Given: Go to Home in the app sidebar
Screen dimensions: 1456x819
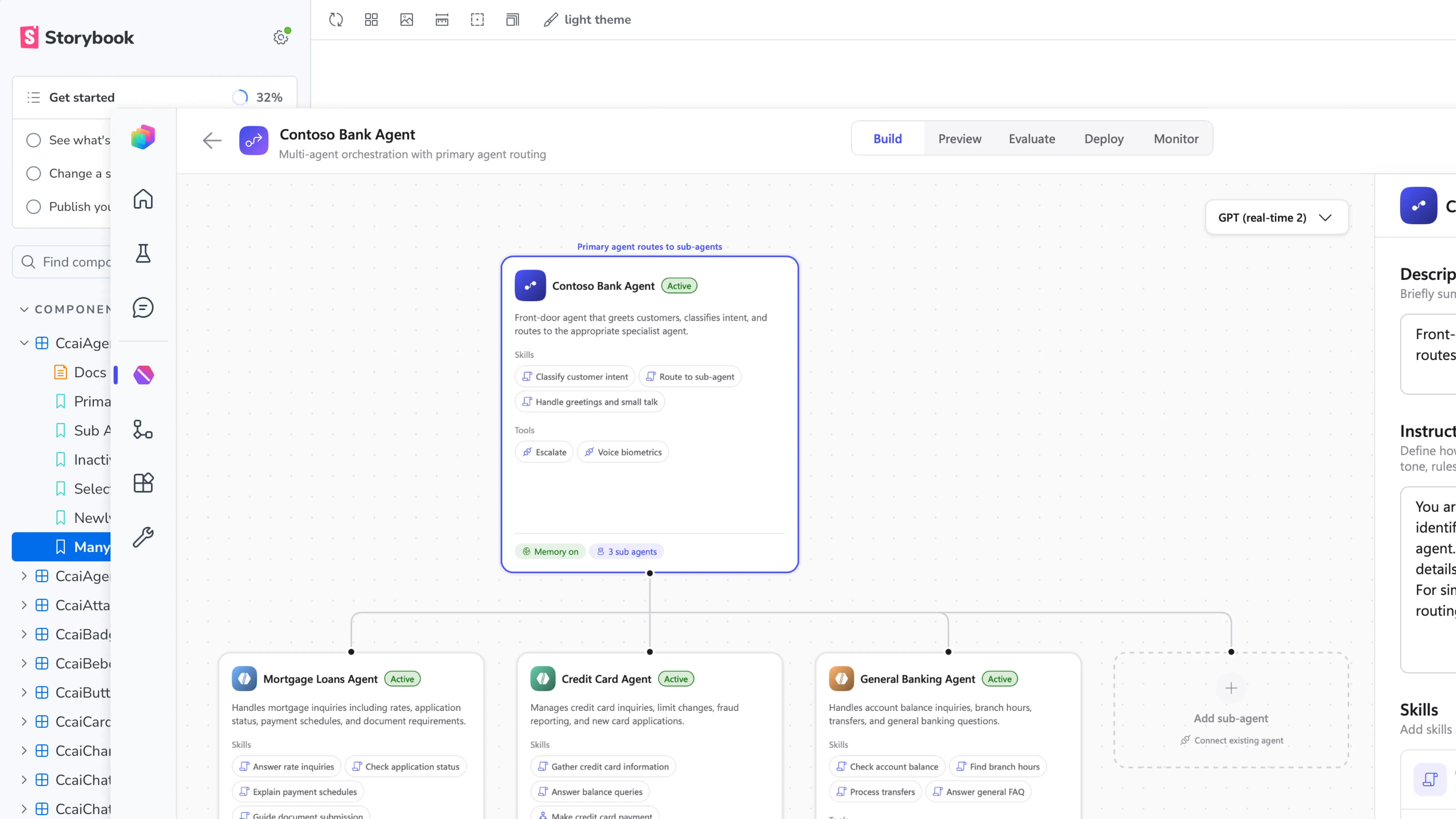Looking at the screenshot, I should point(143,199).
